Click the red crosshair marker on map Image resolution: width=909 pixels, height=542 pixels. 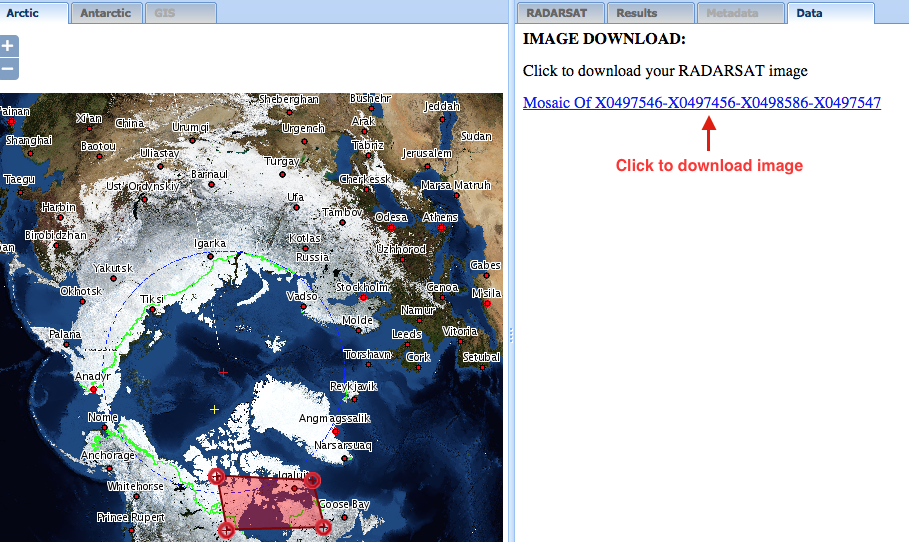pos(223,372)
